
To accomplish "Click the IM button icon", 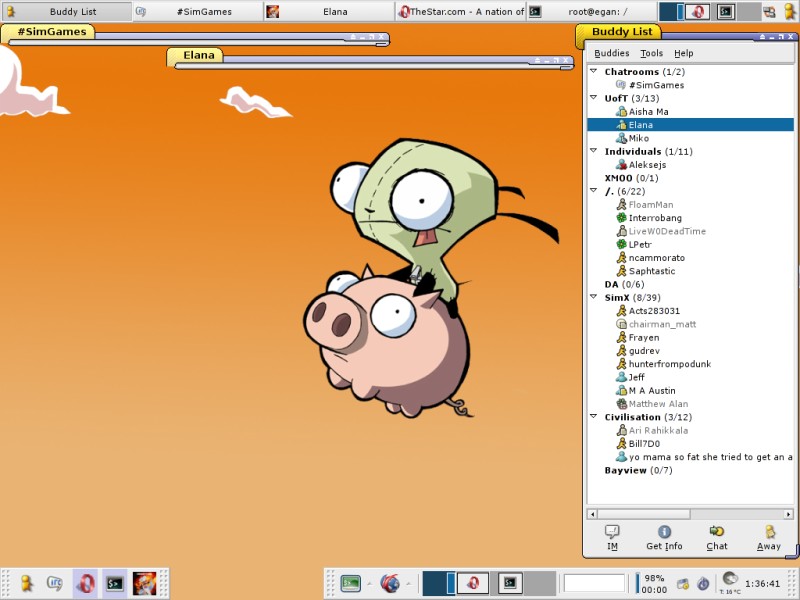I will 612,532.
